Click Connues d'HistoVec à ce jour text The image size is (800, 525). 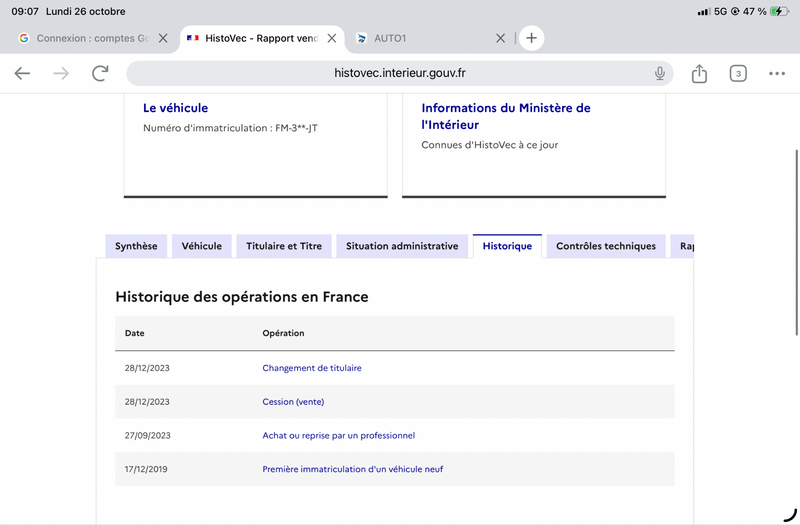click(x=489, y=145)
